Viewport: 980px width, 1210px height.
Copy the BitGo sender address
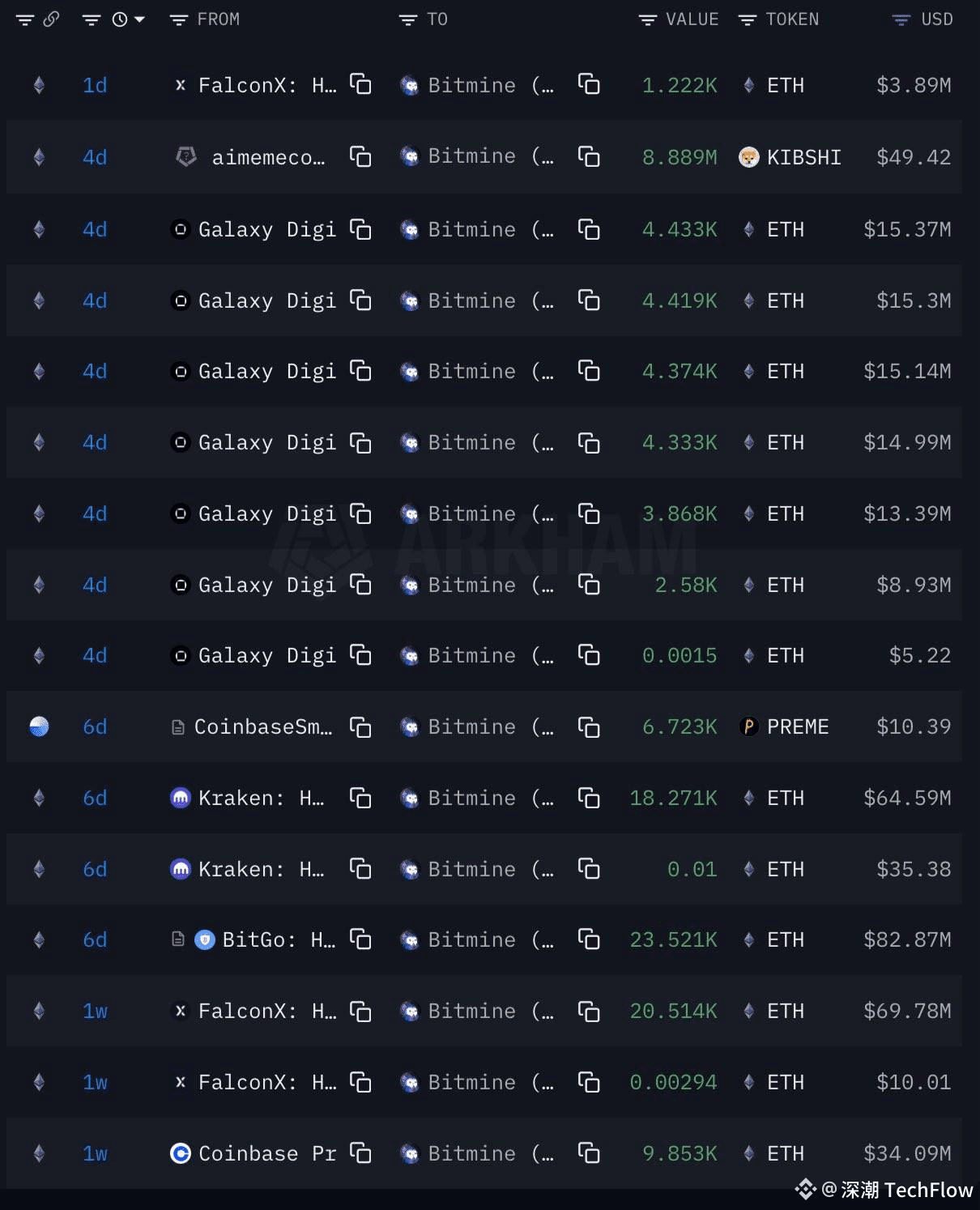point(360,939)
